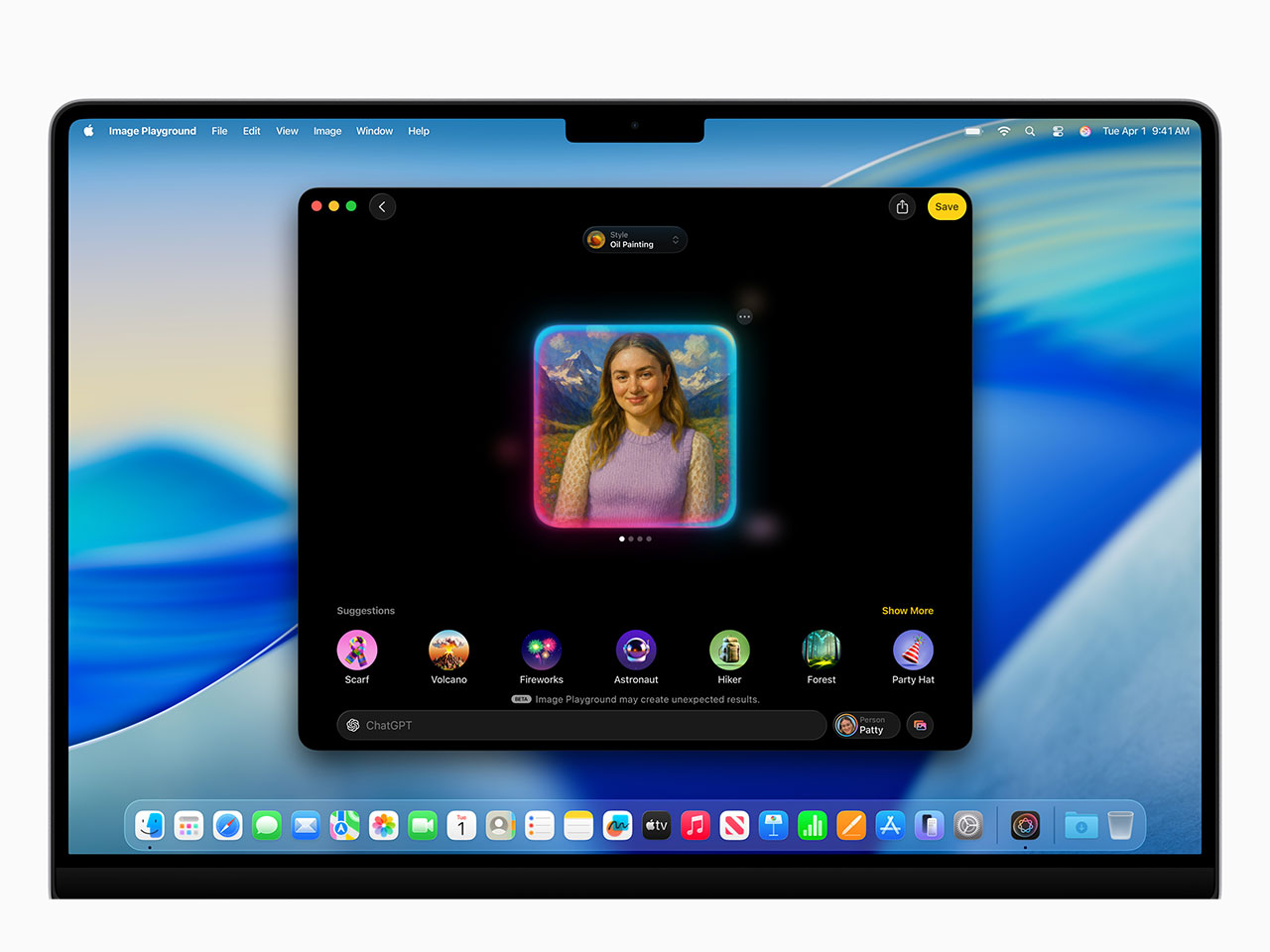Open the photo picker icon beside Patty
Viewport: 1270px width, 952px height.
point(920,726)
